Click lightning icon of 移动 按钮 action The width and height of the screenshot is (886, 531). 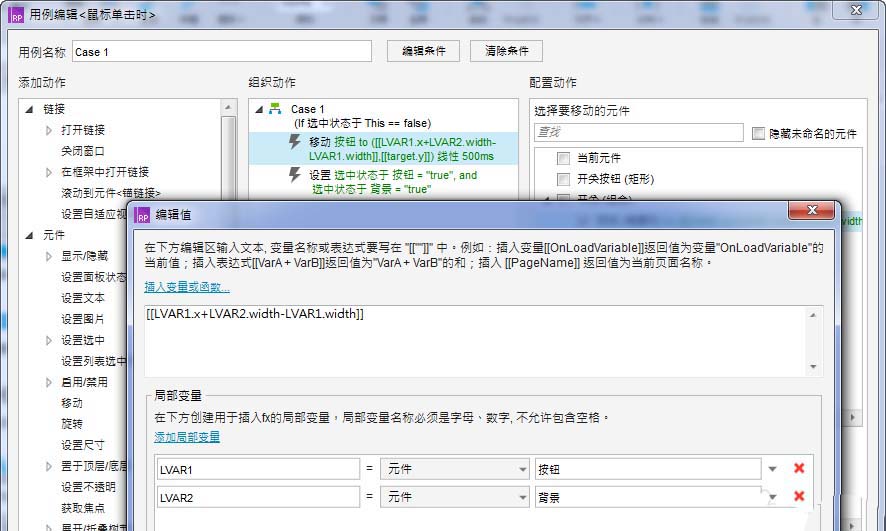(295, 142)
